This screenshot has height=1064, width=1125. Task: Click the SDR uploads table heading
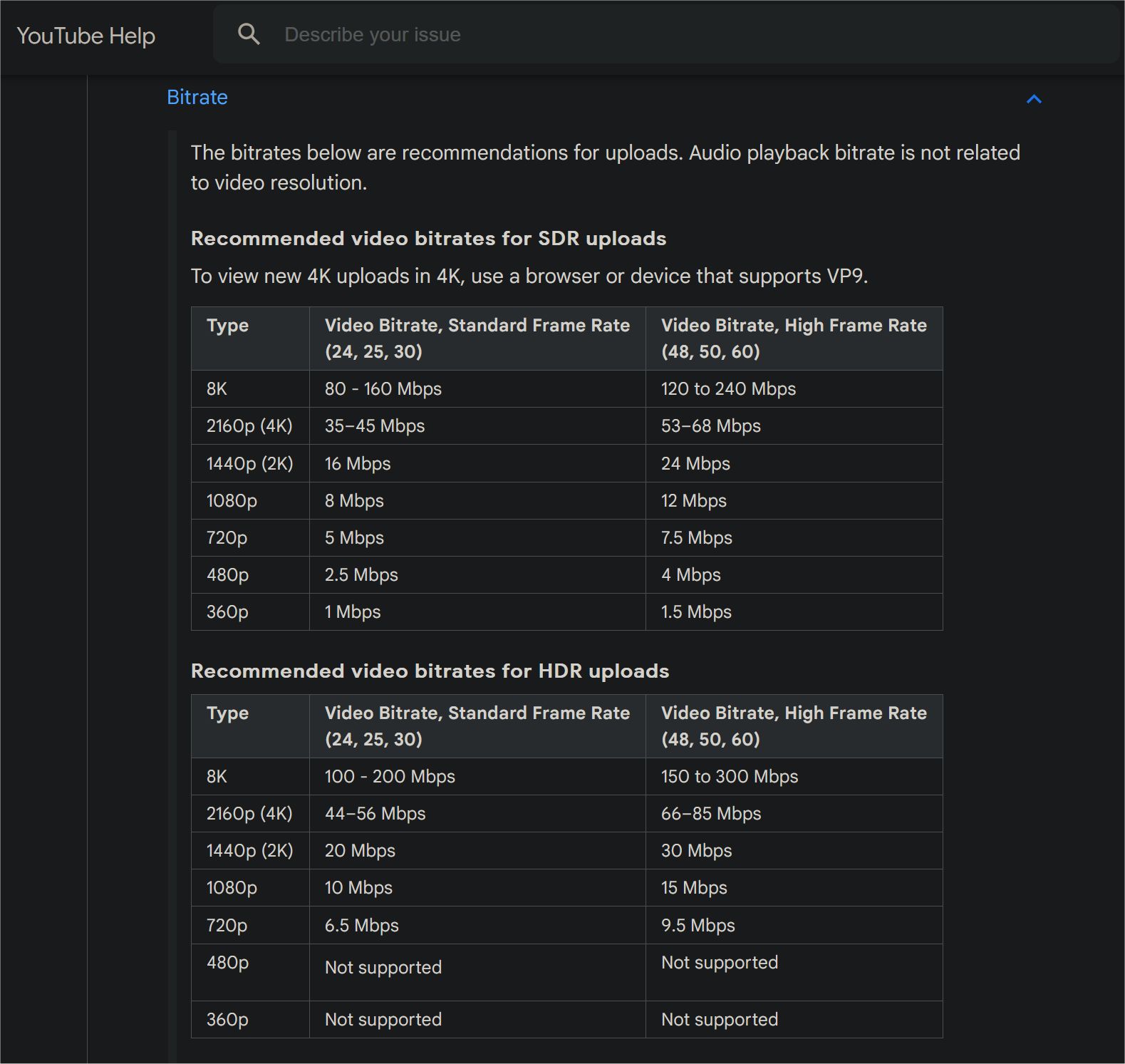click(x=428, y=238)
